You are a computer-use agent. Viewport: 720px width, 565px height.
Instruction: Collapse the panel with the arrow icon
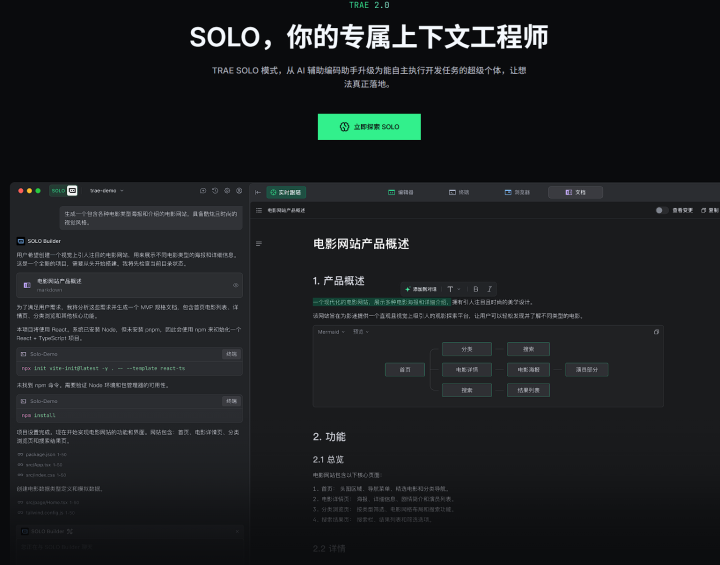[x=258, y=192]
